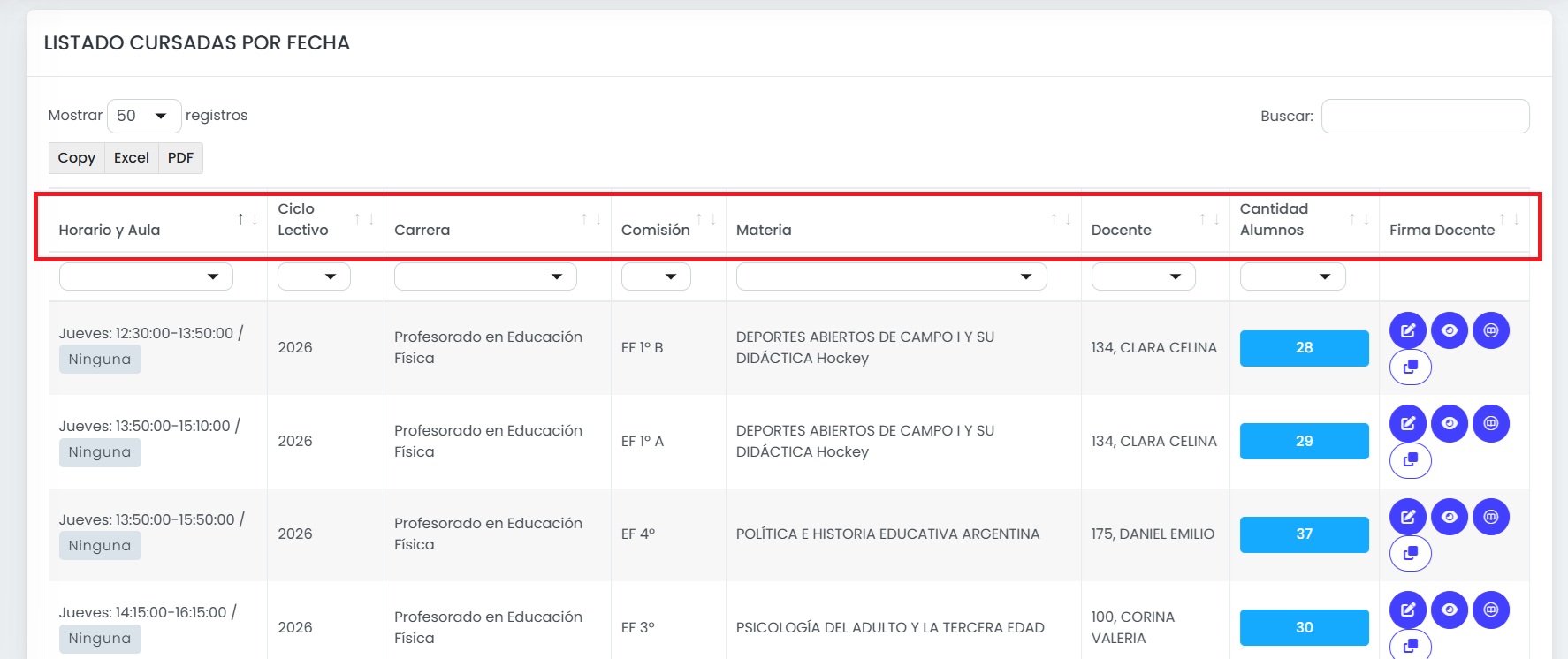
Task: Click the blue 30 students badge
Action: [x=1304, y=627]
